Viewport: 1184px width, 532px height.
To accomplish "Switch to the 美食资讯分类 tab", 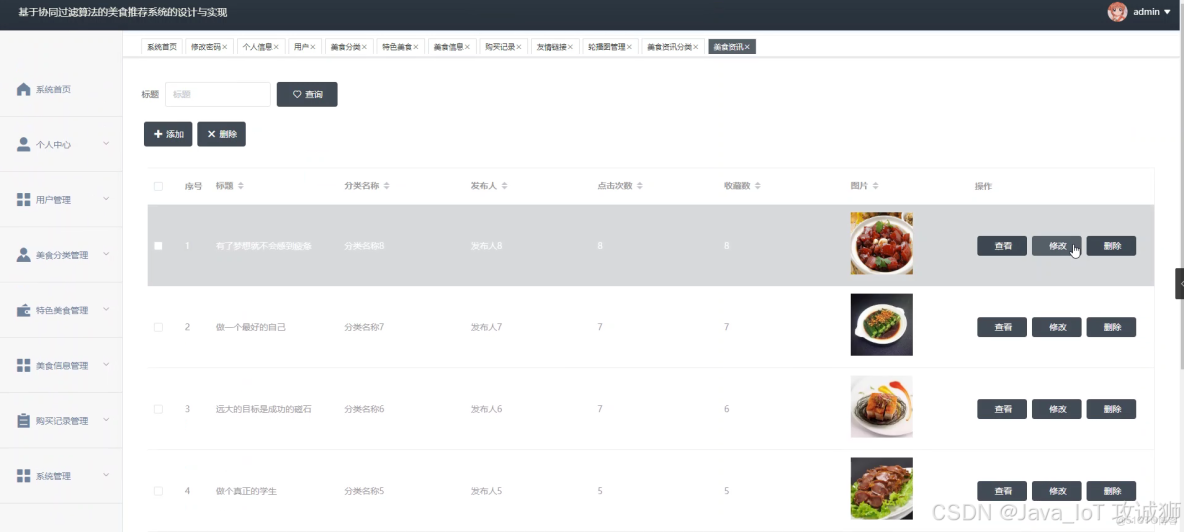I will click(674, 47).
